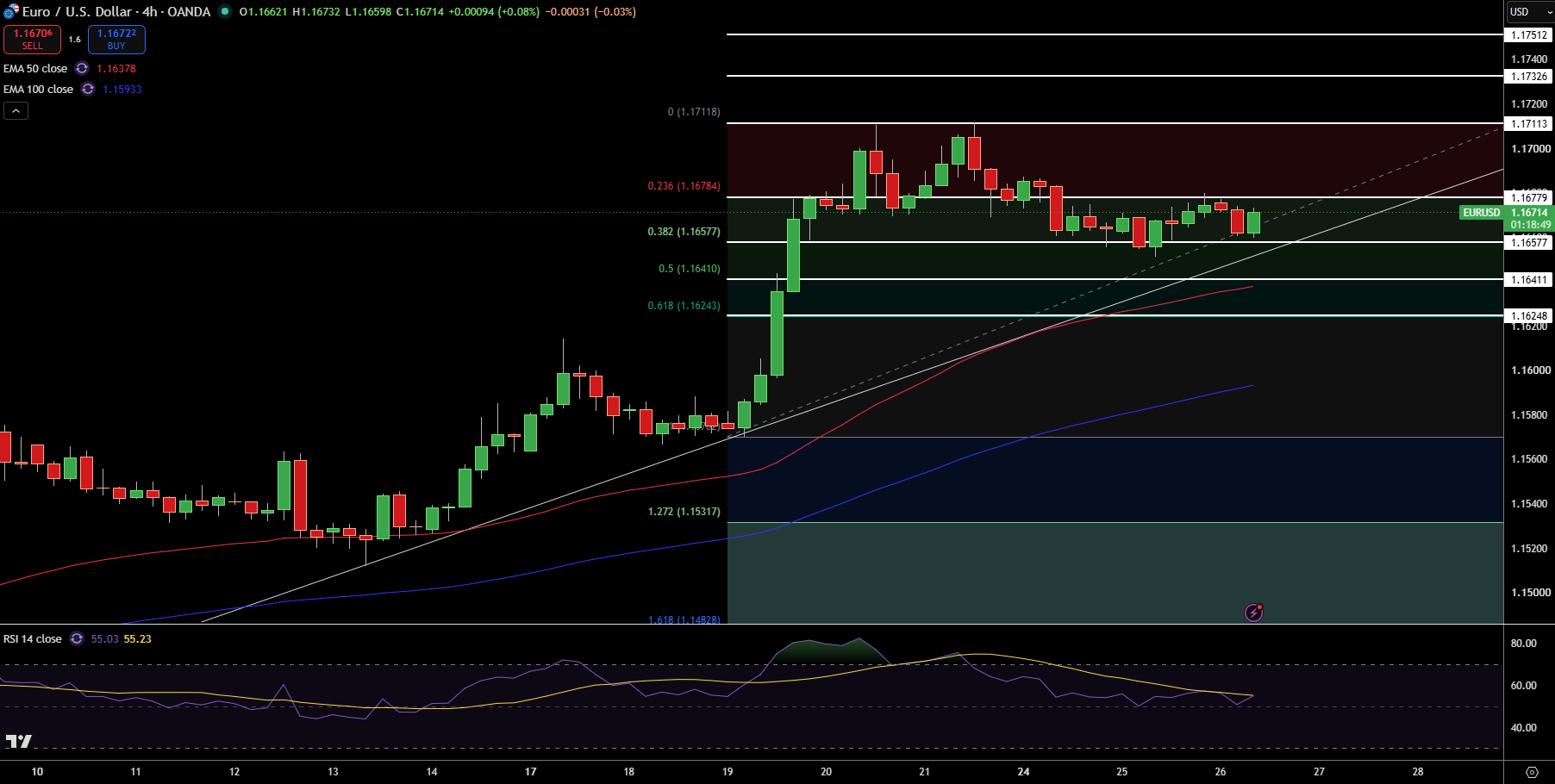Click the percent change text (+0.08%)

(x=520, y=11)
